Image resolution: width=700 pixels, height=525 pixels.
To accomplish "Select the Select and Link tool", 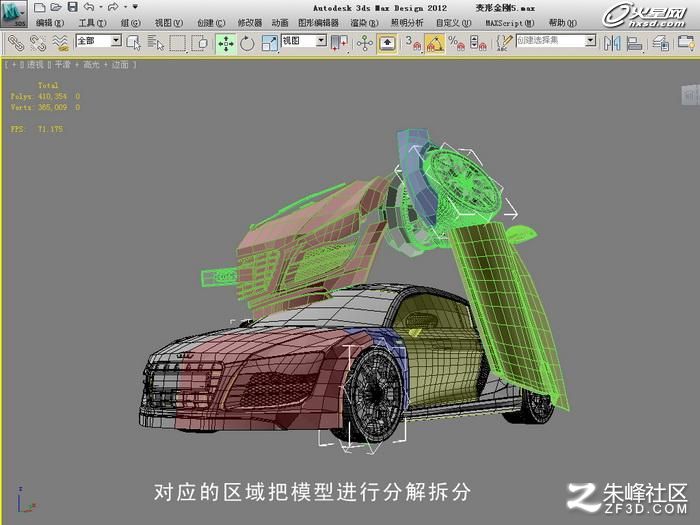I will [16, 43].
